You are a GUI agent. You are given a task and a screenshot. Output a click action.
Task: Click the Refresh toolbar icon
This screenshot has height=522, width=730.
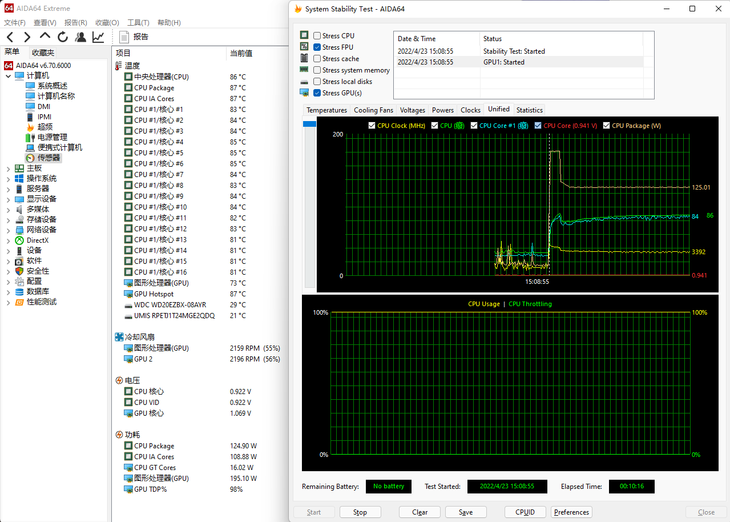(62, 37)
